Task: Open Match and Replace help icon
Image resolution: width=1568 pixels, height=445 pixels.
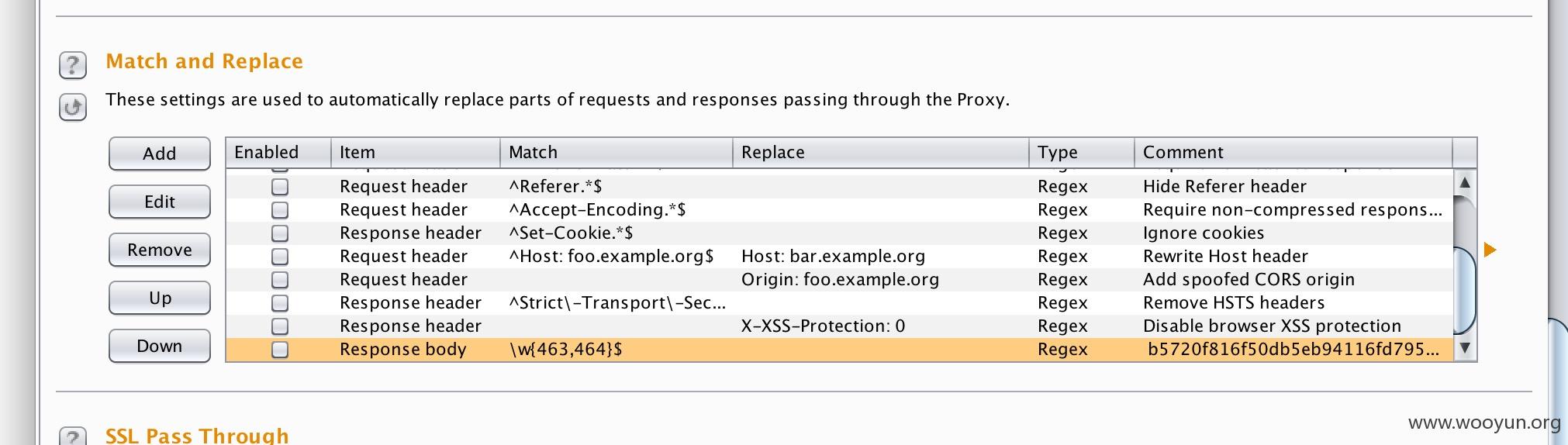Action: pos(73,65)
